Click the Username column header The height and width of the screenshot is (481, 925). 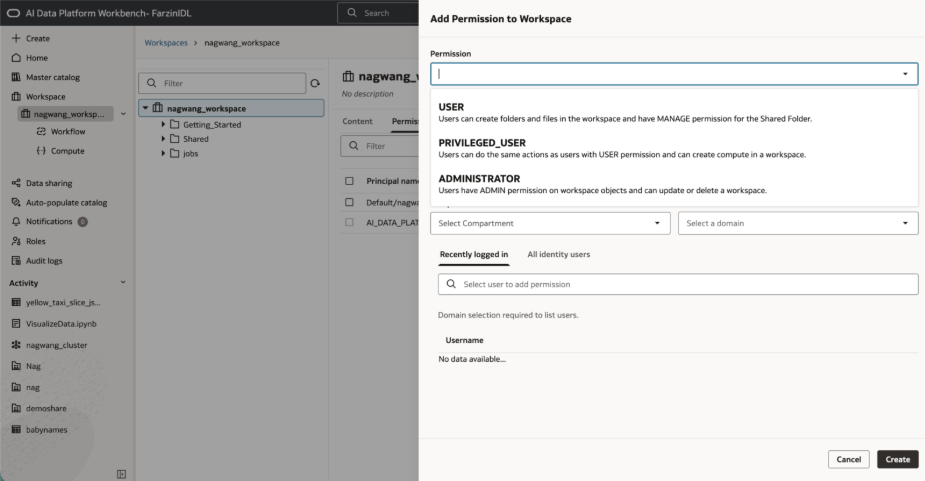pos(464,340)
